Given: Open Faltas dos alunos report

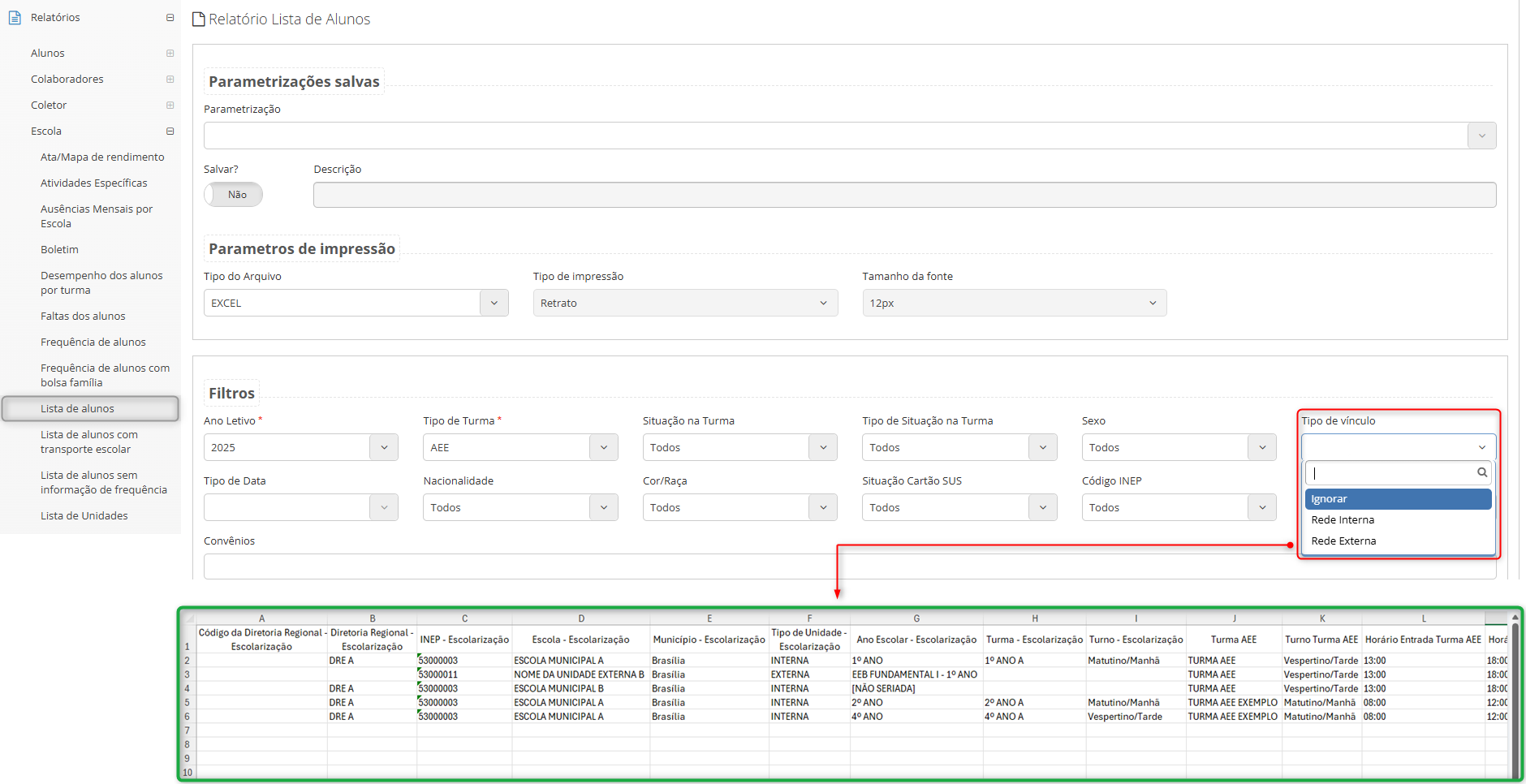Looking at the screenshot, I should (83, 317).
